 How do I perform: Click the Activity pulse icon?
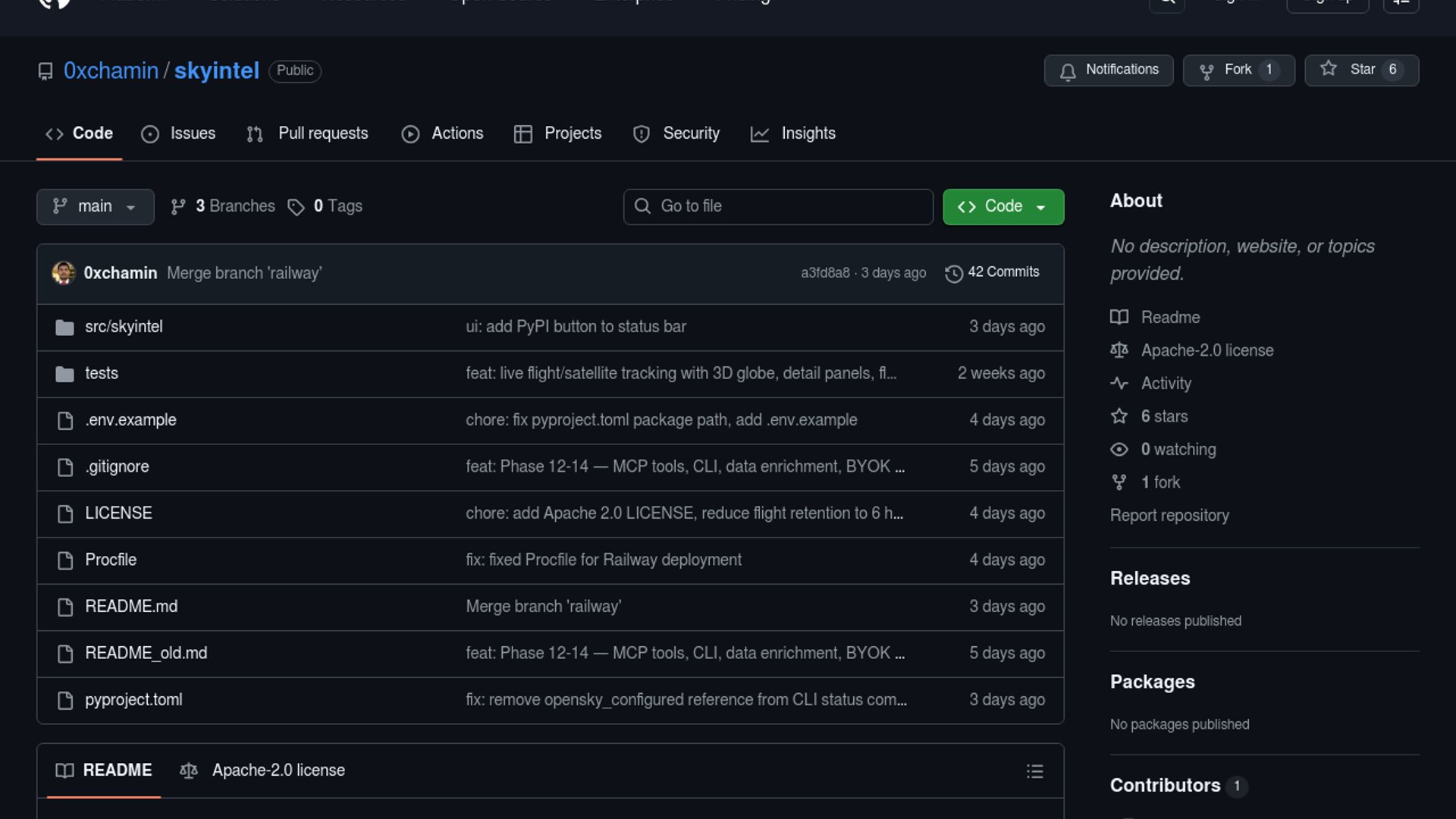[x=1119, y=384]
